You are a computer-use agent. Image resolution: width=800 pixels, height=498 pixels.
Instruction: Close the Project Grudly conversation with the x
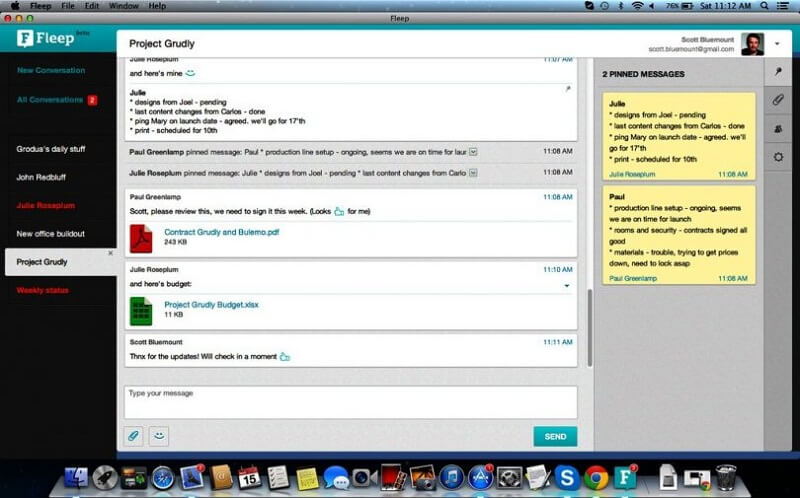(110, 253)
